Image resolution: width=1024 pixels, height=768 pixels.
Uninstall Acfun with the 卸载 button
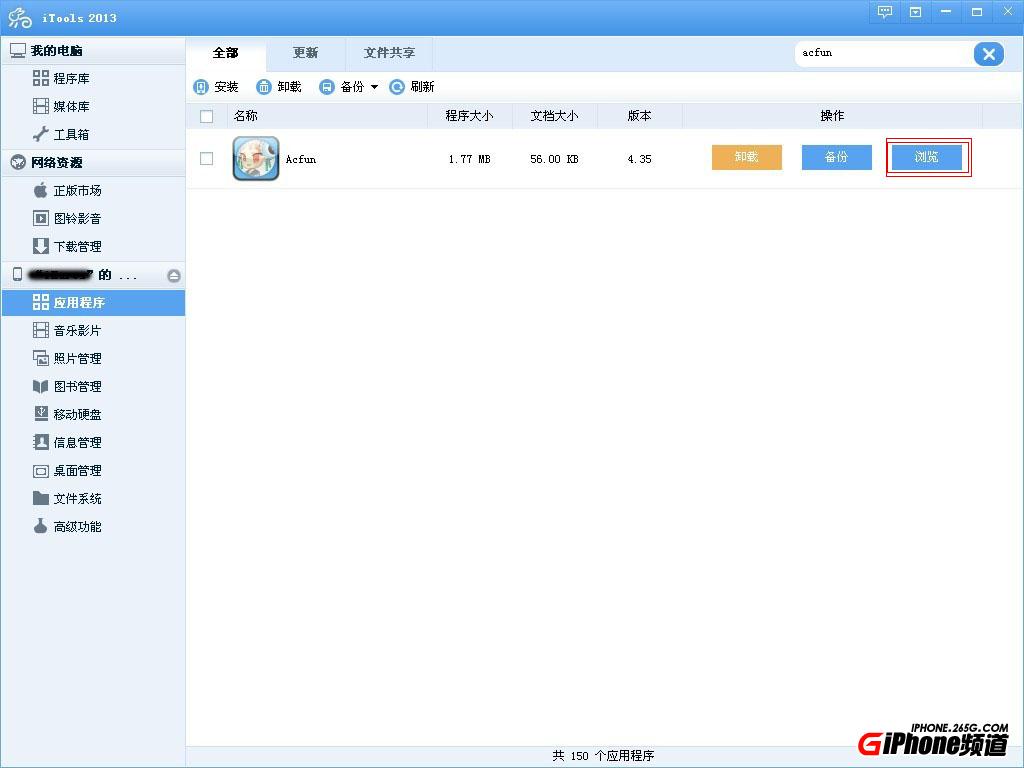pos(746,157)
